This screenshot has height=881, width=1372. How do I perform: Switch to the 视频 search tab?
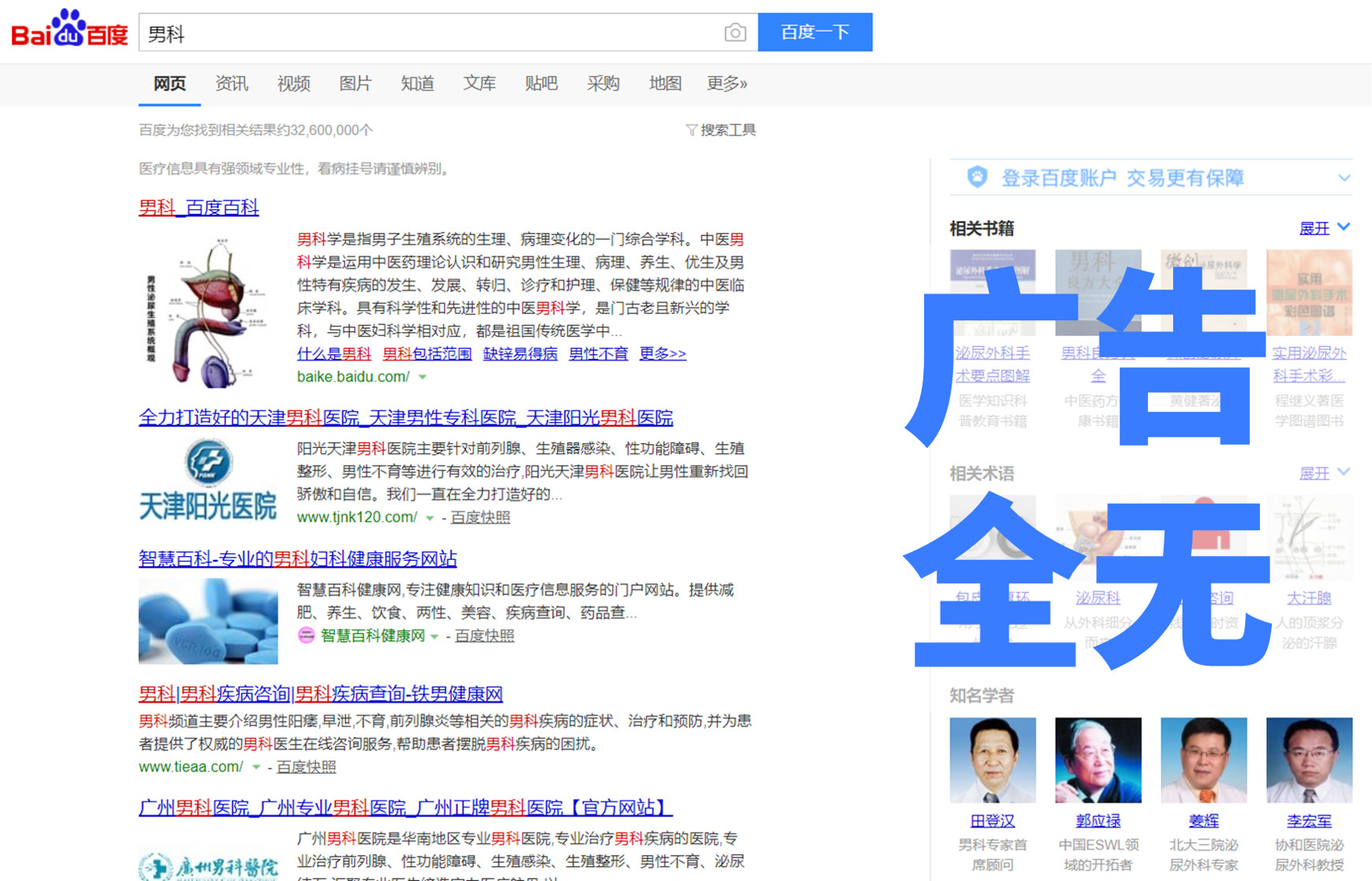point(293,84)
